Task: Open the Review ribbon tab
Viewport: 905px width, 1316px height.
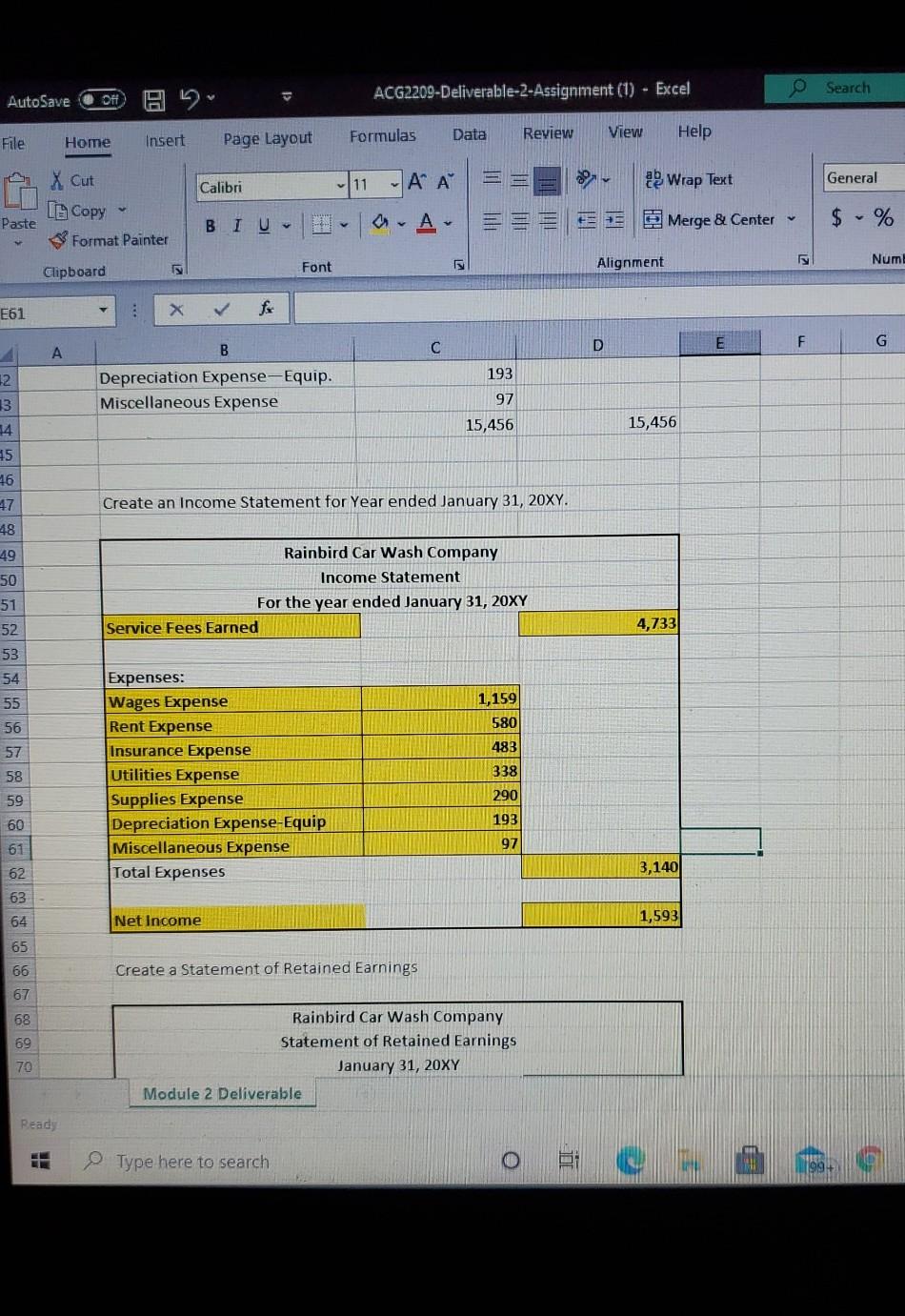Action: click(x=548, y=133)
